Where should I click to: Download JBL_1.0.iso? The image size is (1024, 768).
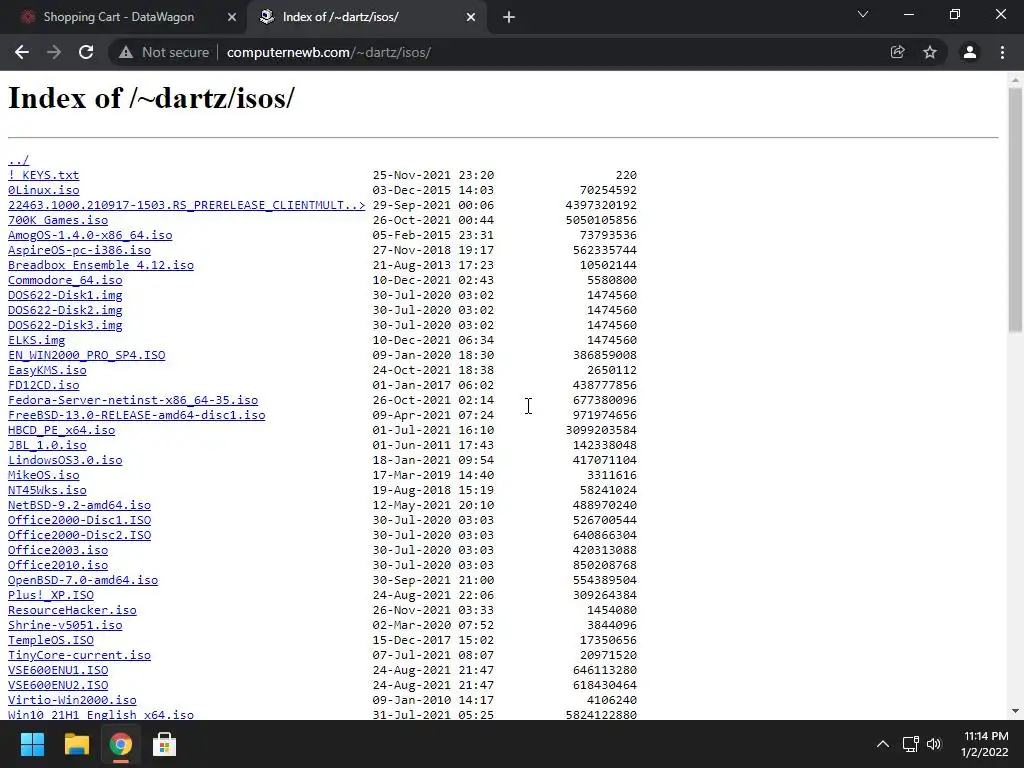(x=47, y=445)
